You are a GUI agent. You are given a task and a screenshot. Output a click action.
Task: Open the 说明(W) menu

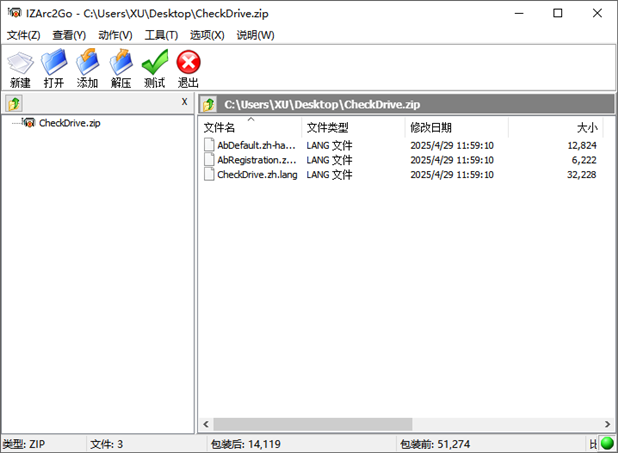pyautogui.click(x=255, y=35)
